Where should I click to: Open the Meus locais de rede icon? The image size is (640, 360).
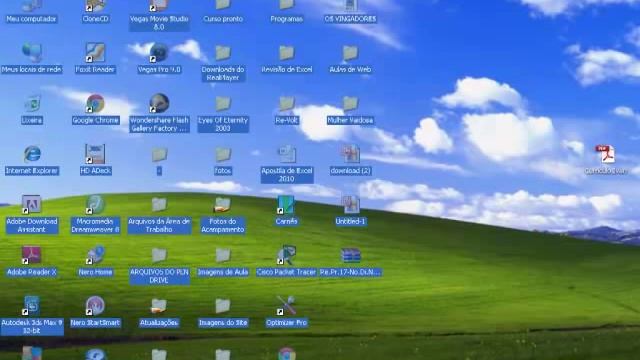pos(32,53)
